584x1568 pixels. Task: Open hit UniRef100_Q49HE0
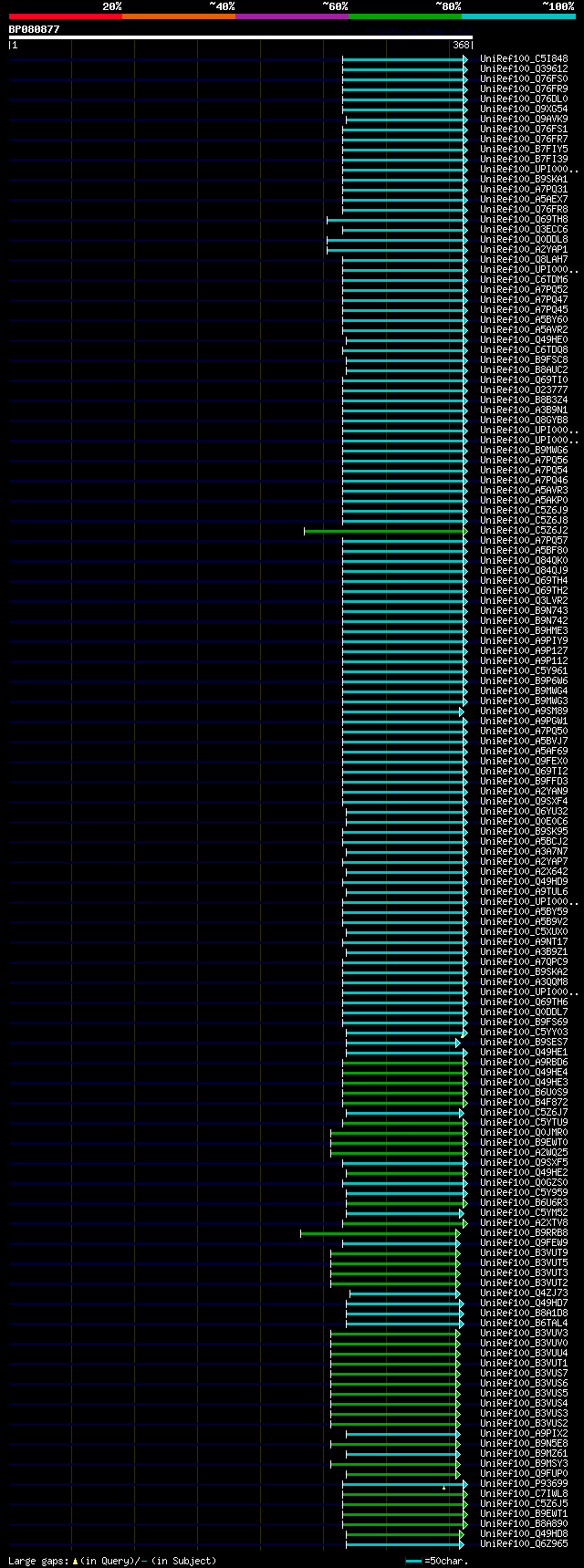(x=524, y=340)
